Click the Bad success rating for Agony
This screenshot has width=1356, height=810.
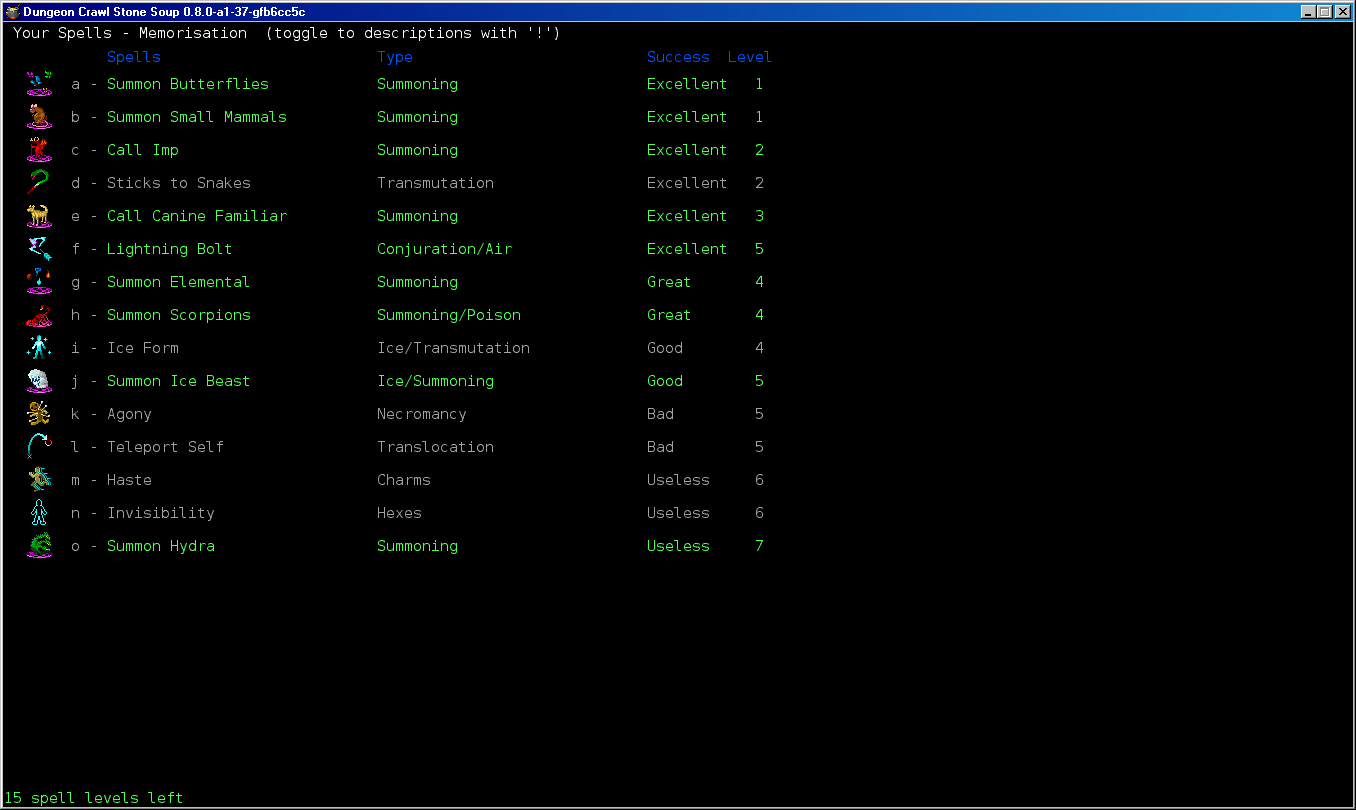coord(660,414)
